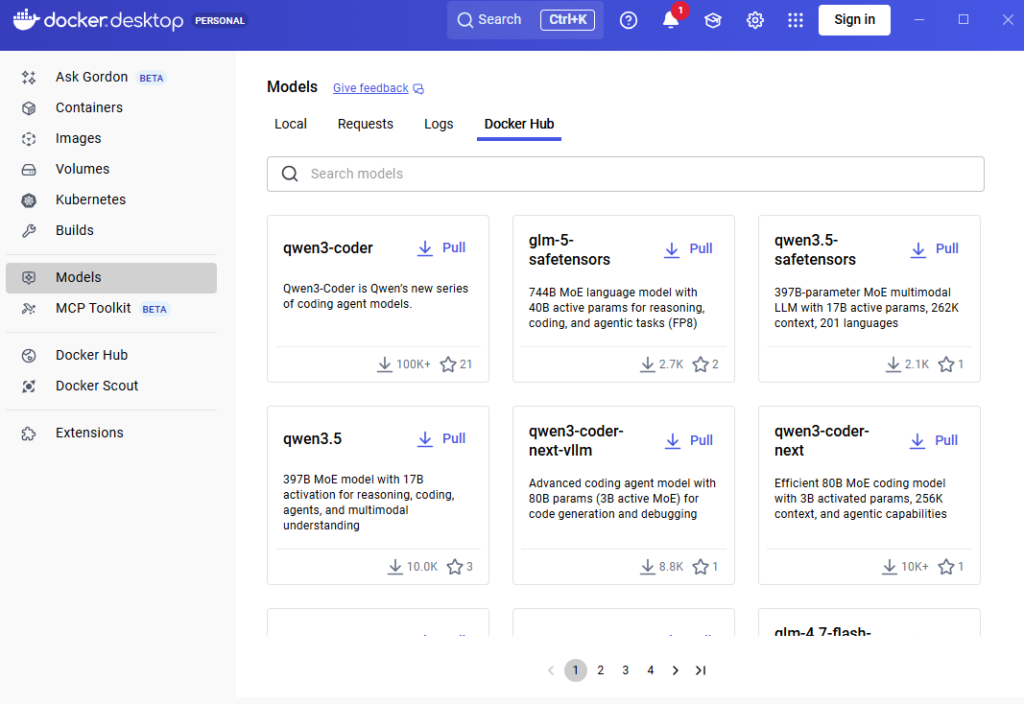Star the qwen3-coder model
Viewport: 1024px width, 704px height.
448,365
